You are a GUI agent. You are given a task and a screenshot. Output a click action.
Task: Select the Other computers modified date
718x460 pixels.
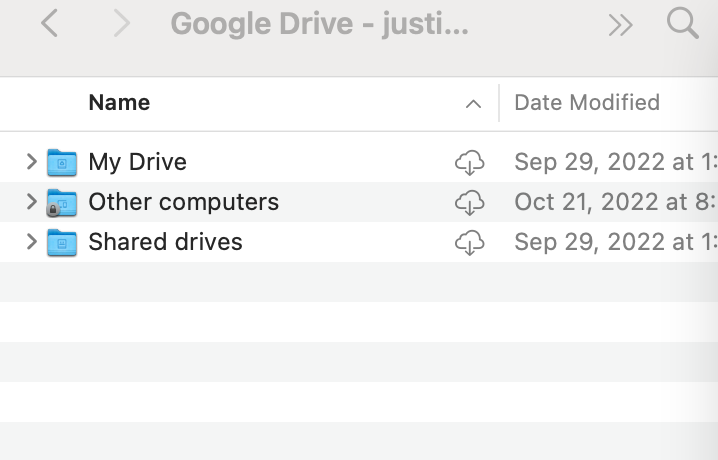point(614,202)
